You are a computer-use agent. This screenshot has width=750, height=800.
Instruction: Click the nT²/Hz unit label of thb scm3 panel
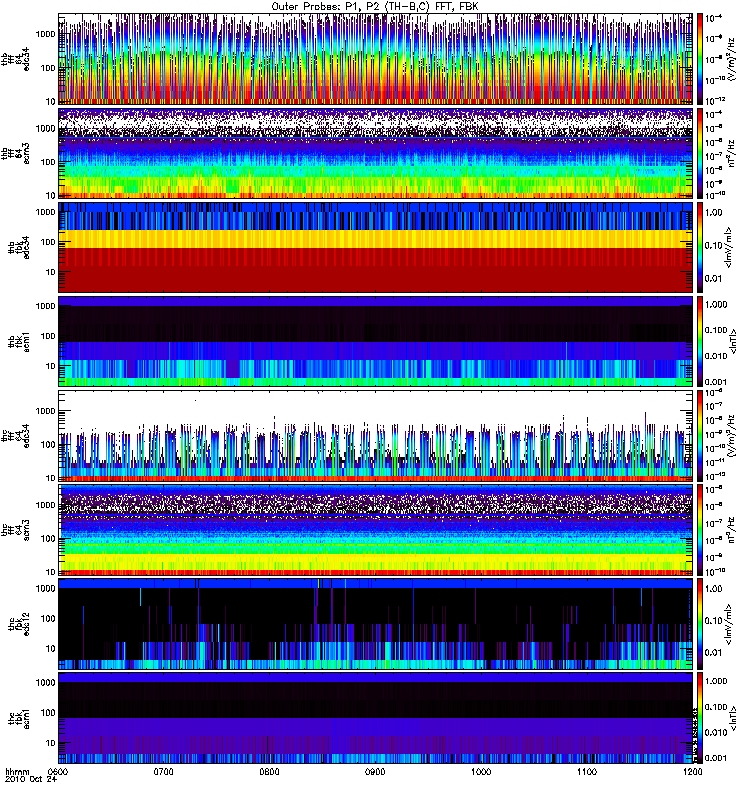(732, 153)
